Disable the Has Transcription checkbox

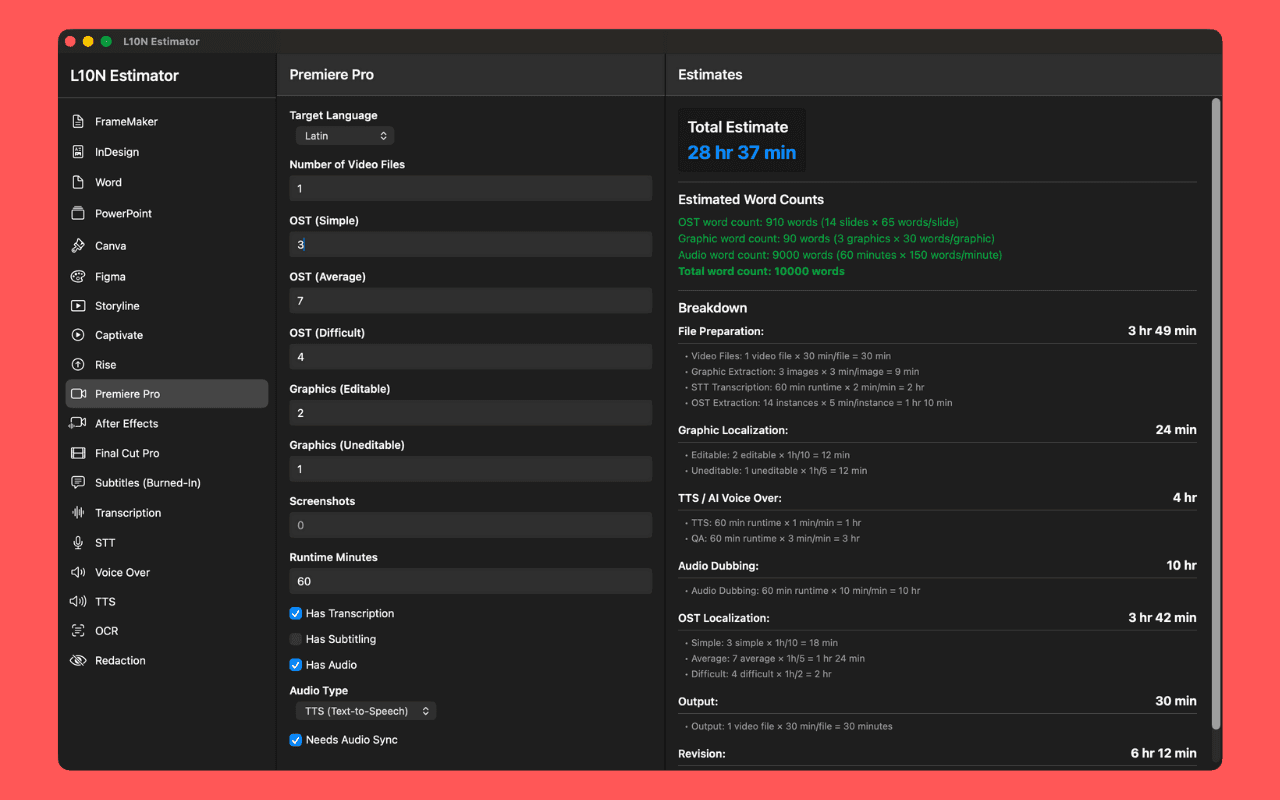[x=295, y=613]
